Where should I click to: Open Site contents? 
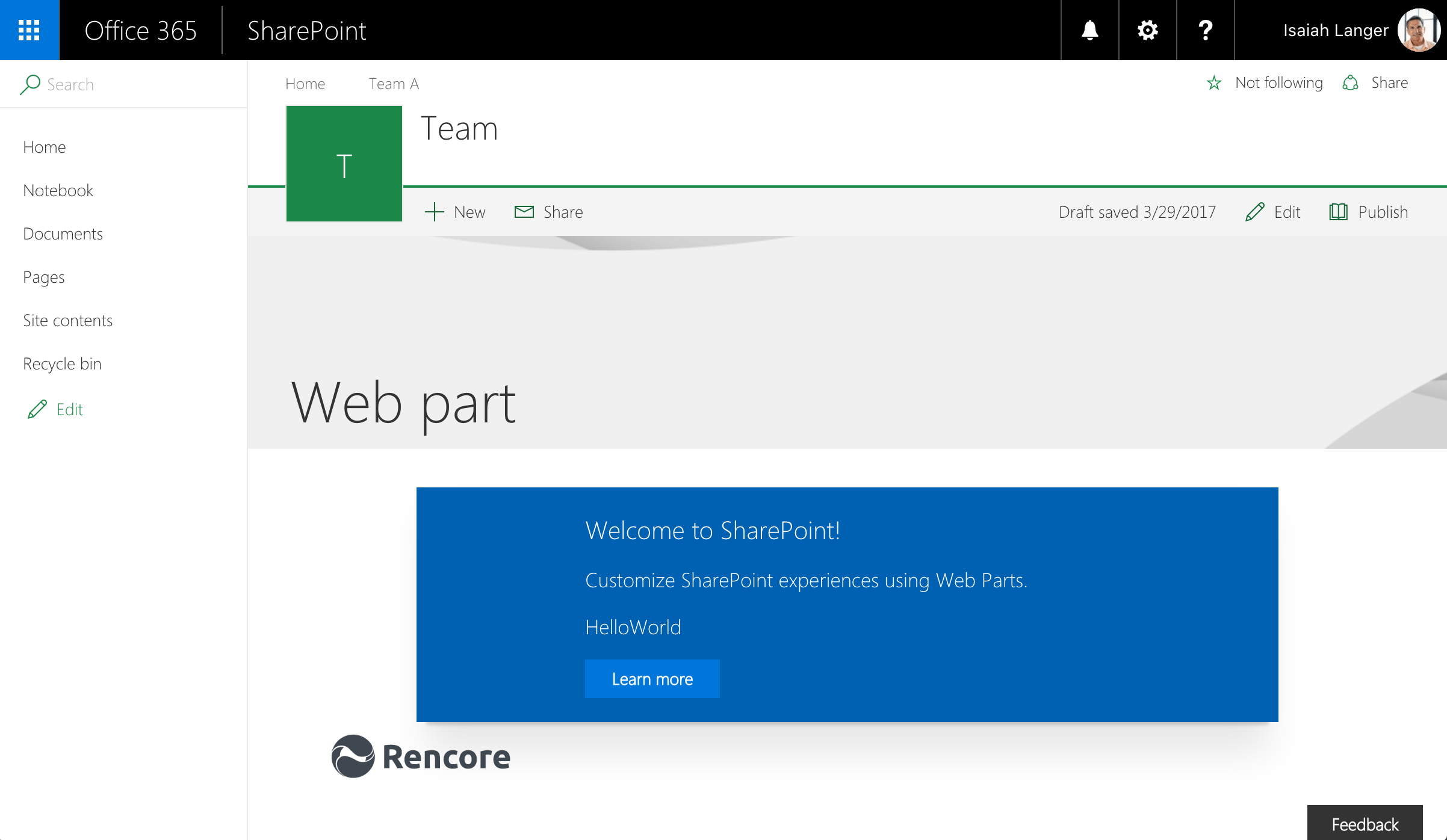(x=67, y=320)
